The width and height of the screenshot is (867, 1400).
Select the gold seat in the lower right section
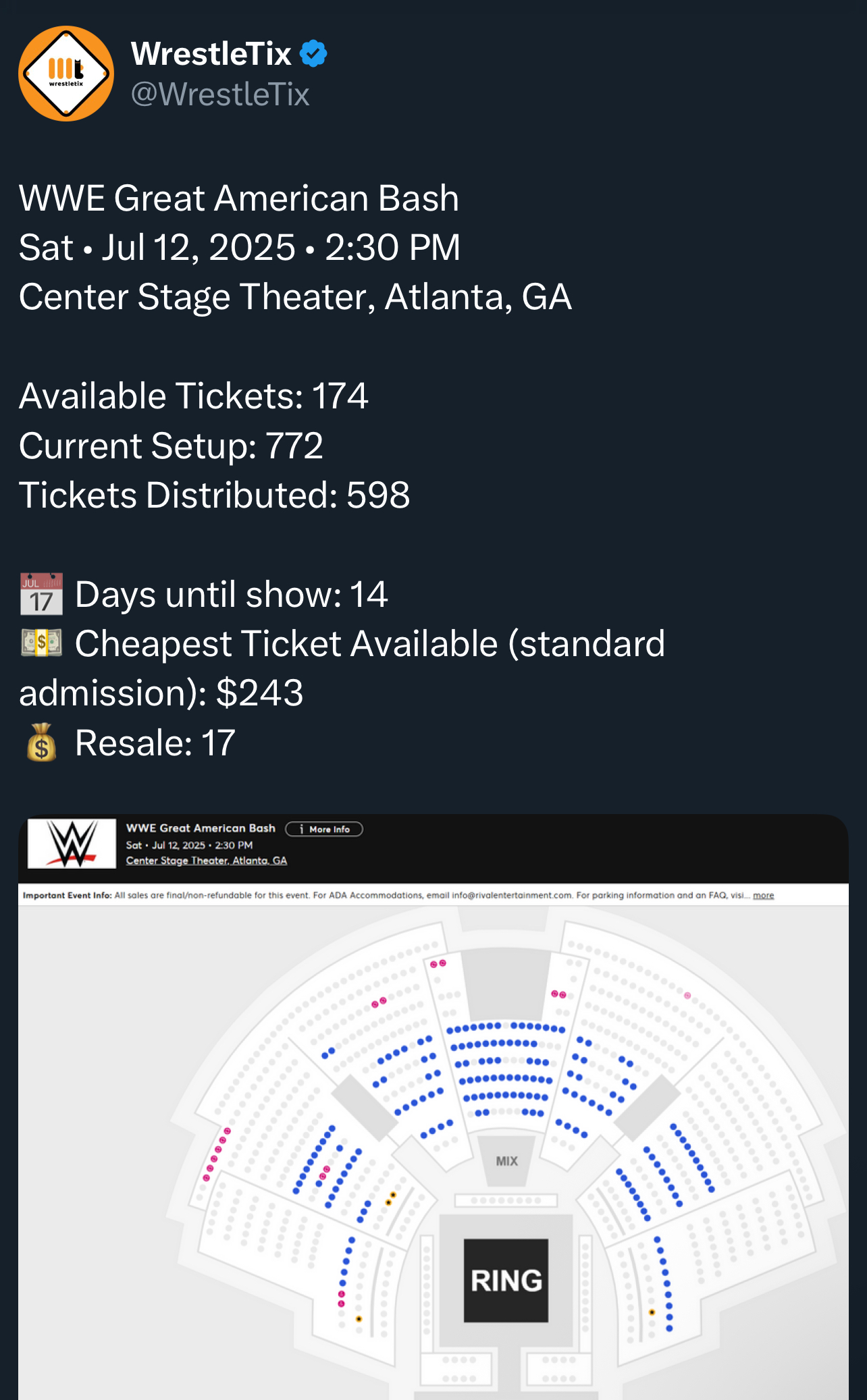tap(652, 1312)
